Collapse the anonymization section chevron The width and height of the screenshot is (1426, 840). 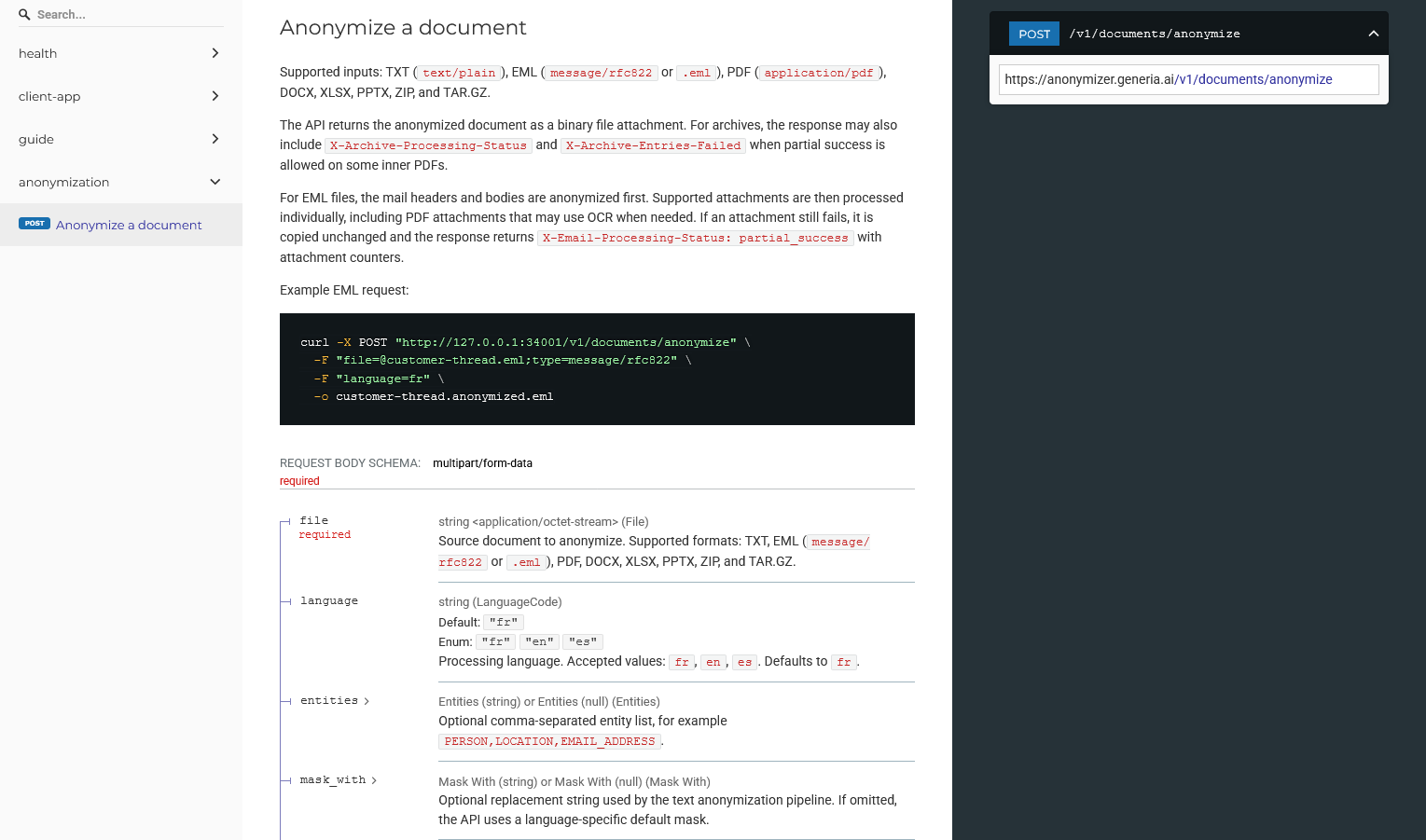(x=215, y=182)
